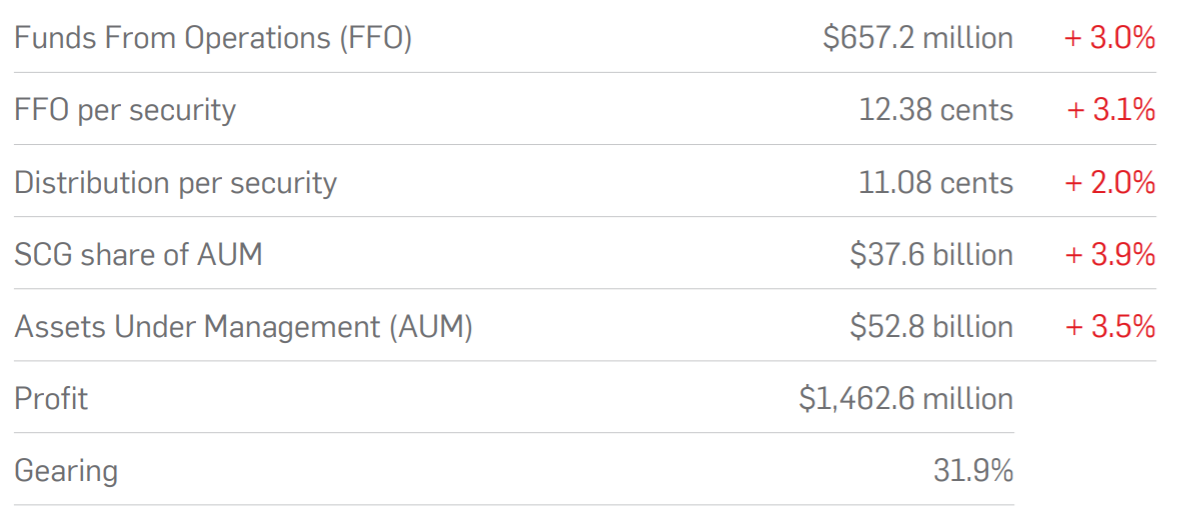Click the red + 3.0% FFO change
This screenshot has height=519, width=1177.
point(1109,38)
